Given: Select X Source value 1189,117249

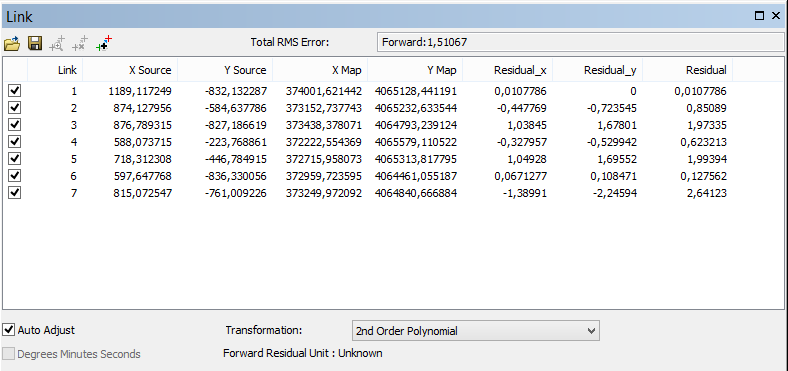Looking at the screenshot, I should (x=140, y=91).
